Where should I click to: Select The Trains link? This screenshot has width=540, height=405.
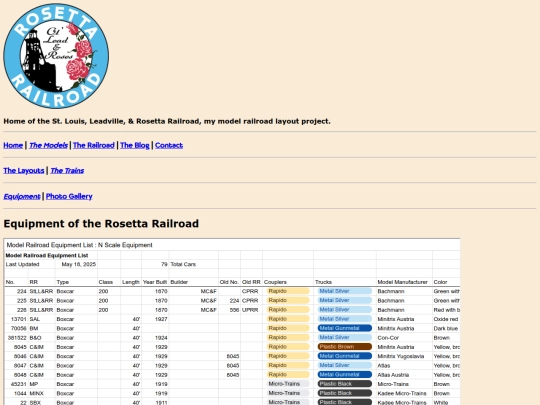coord(67,170)
